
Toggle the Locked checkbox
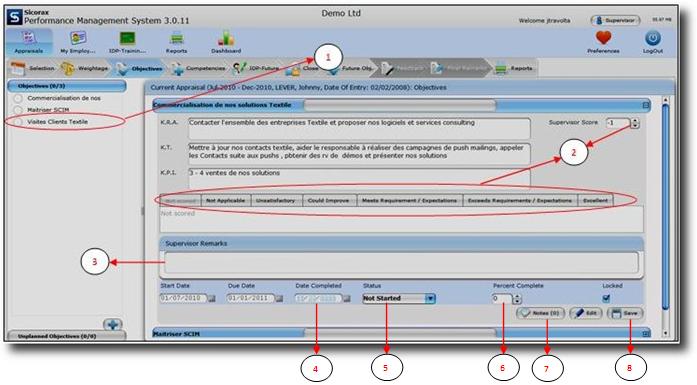pos(606,298)
